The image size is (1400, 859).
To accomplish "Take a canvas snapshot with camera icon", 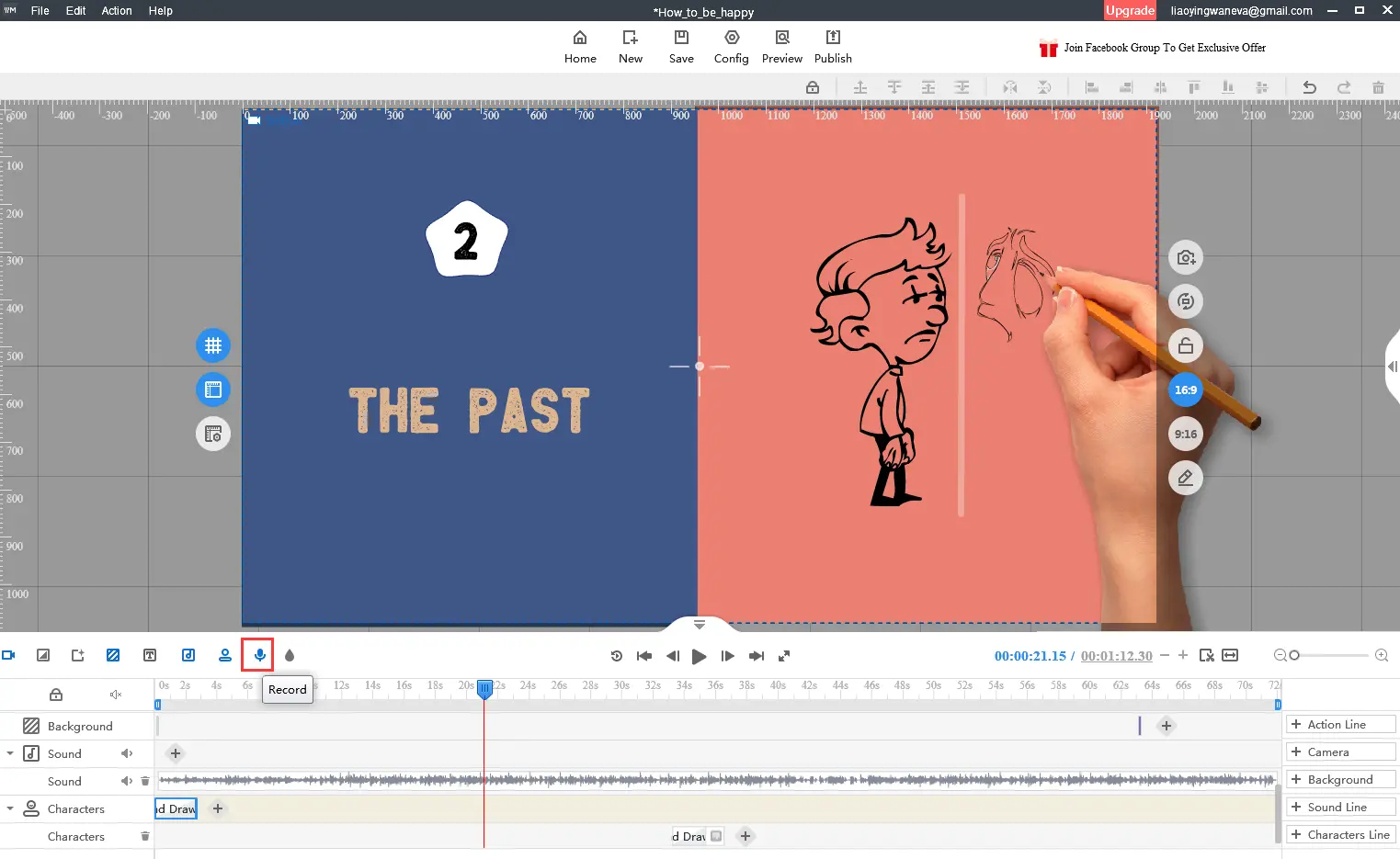I will pos(1186,258).
